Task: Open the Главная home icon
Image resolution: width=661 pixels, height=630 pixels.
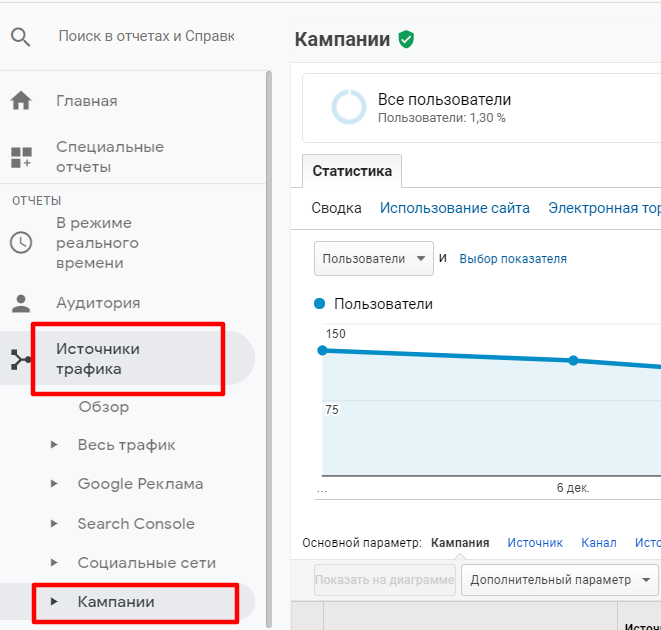Action: [21, 101]
